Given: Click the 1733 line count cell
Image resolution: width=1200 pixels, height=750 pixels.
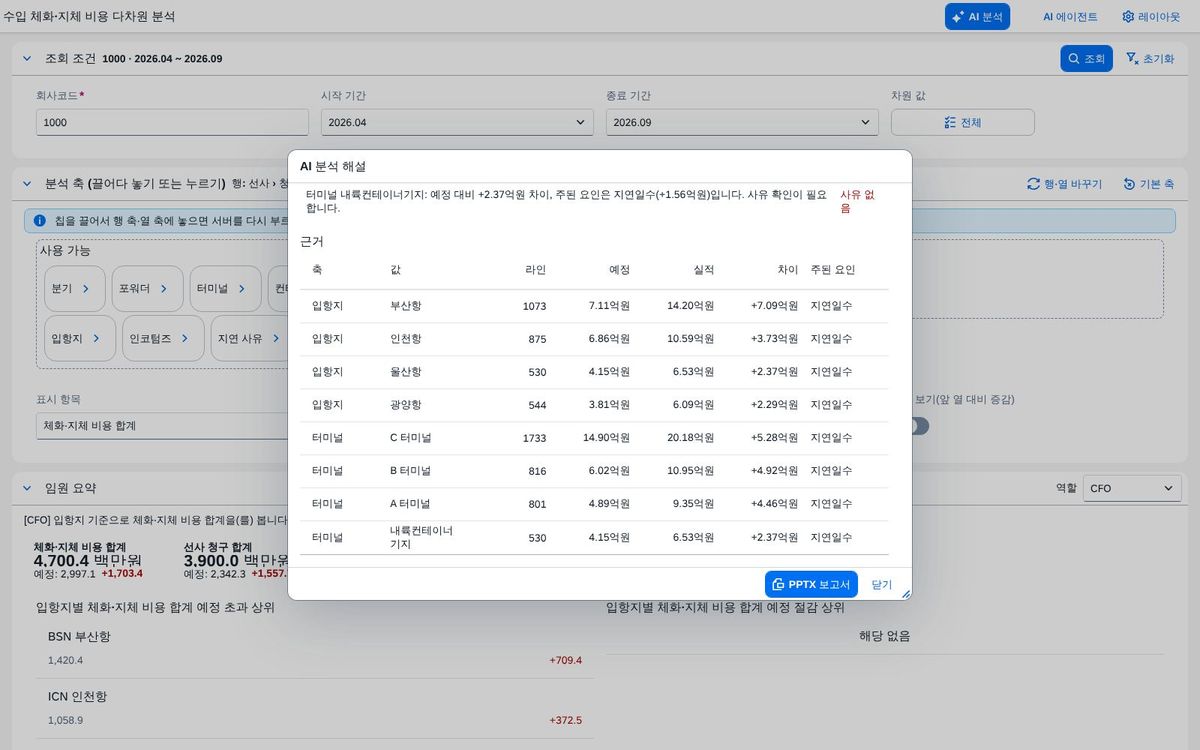Looking at the screenshot, I should click(534, 438).
